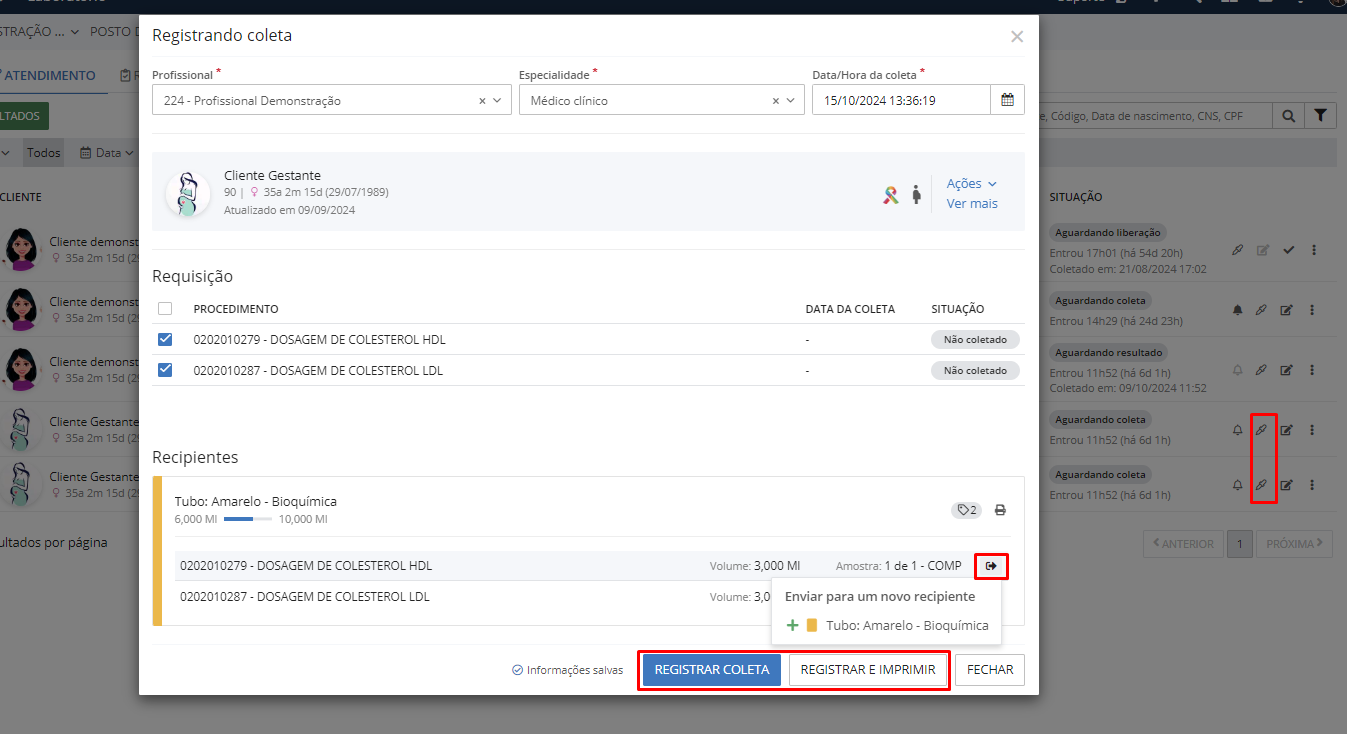Click the filled bell icon in the 14h29 row
The height and width of the screenshot is (734, 1347).
coord(1238,310)
